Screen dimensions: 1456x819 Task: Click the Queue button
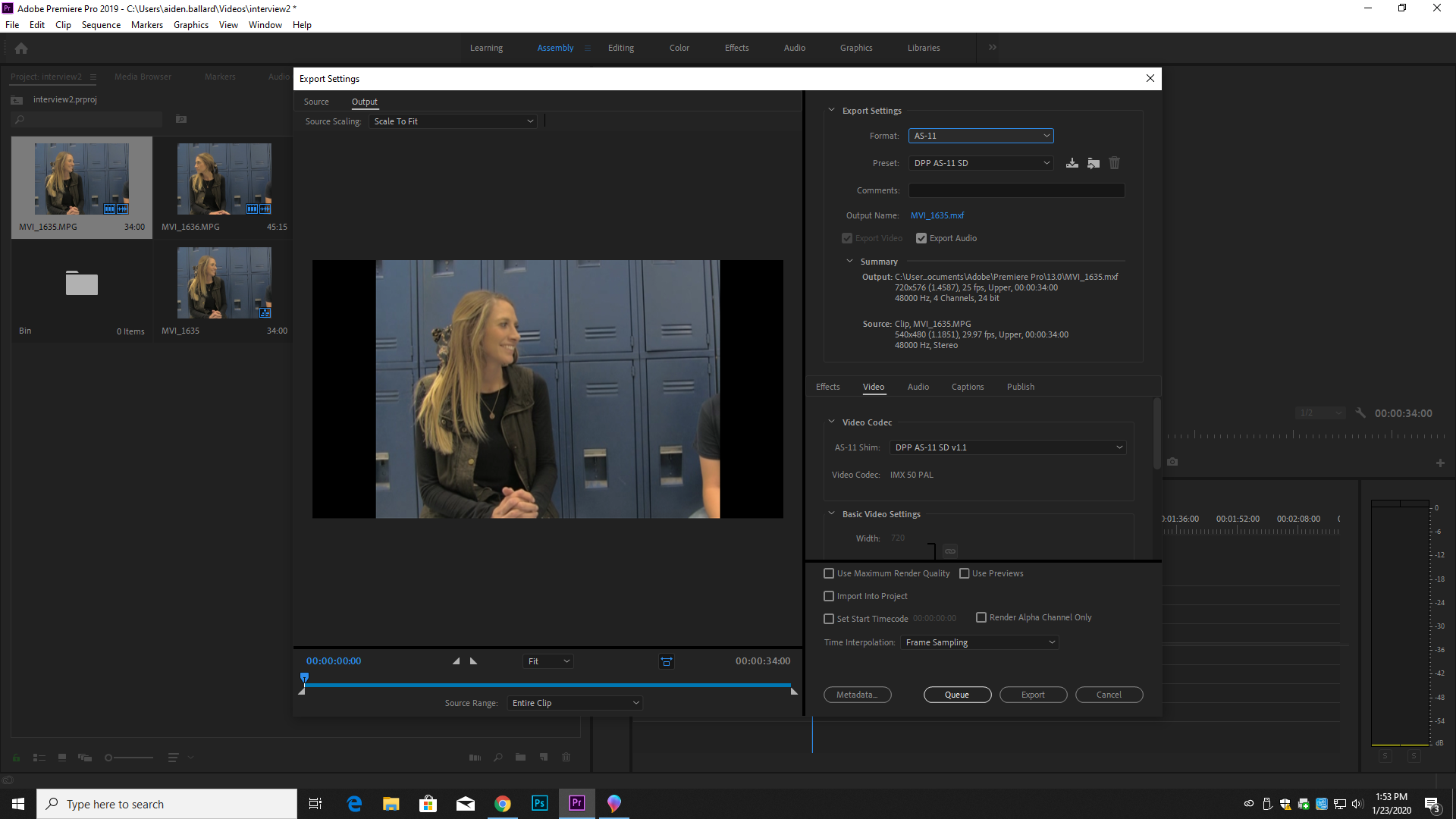(957, 695)
